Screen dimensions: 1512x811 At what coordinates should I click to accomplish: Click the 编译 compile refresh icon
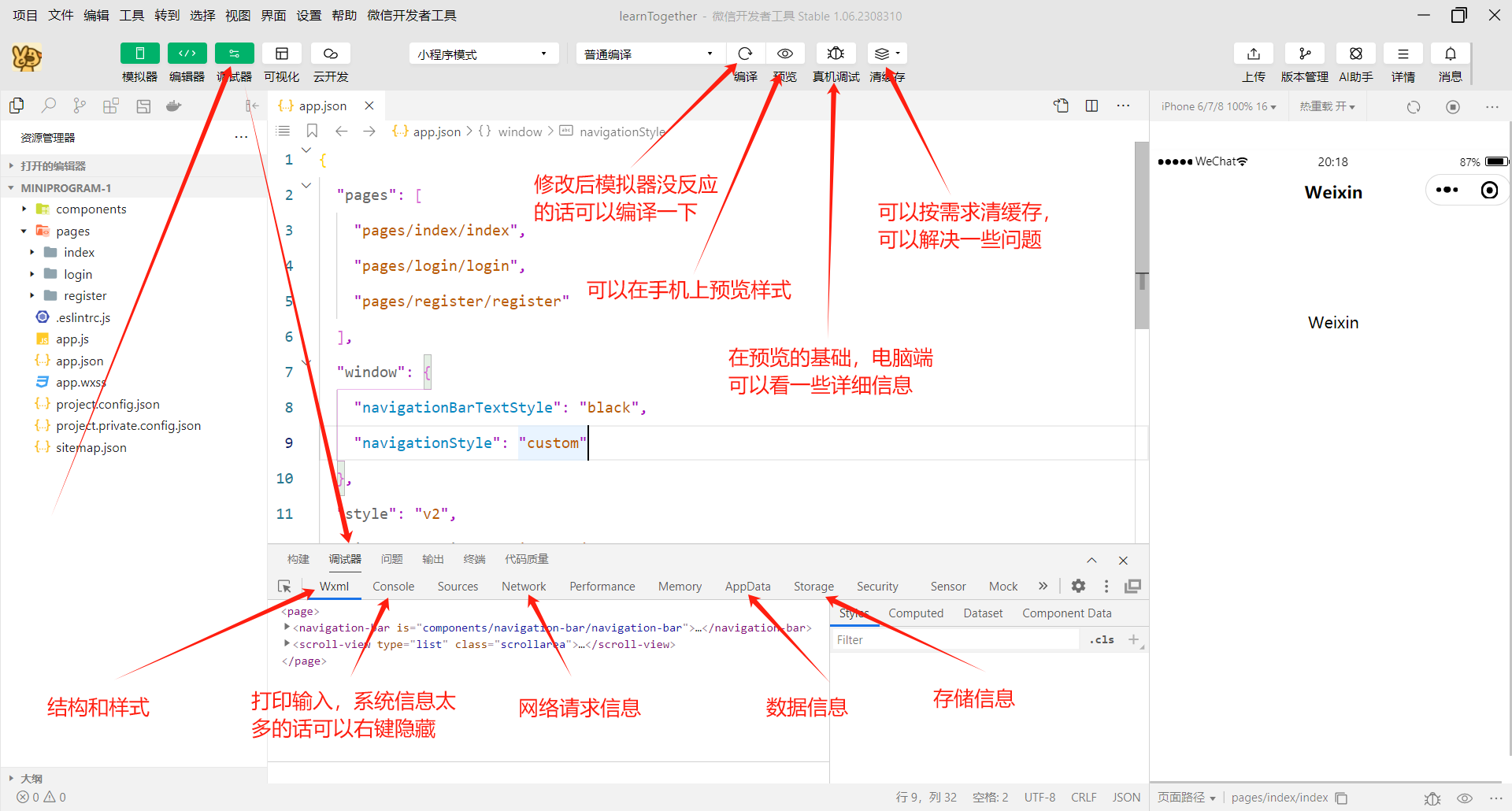[745, 54]
